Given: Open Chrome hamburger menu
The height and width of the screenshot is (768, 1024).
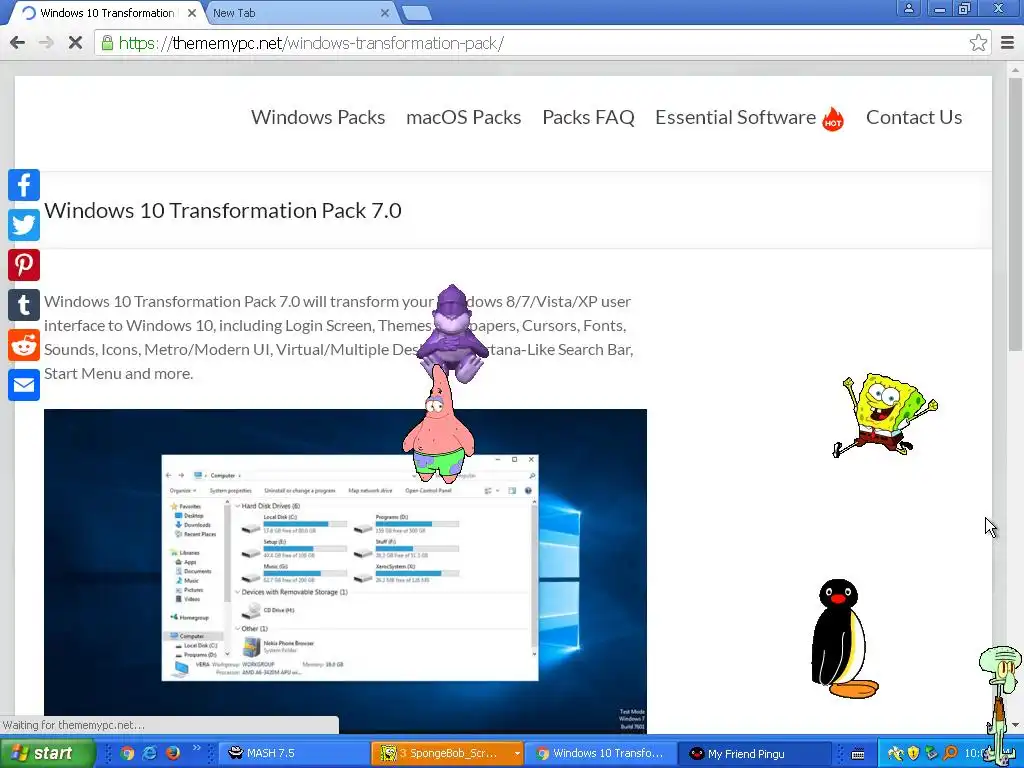Looking at the screenshot, I should (x=1008, y=43).
